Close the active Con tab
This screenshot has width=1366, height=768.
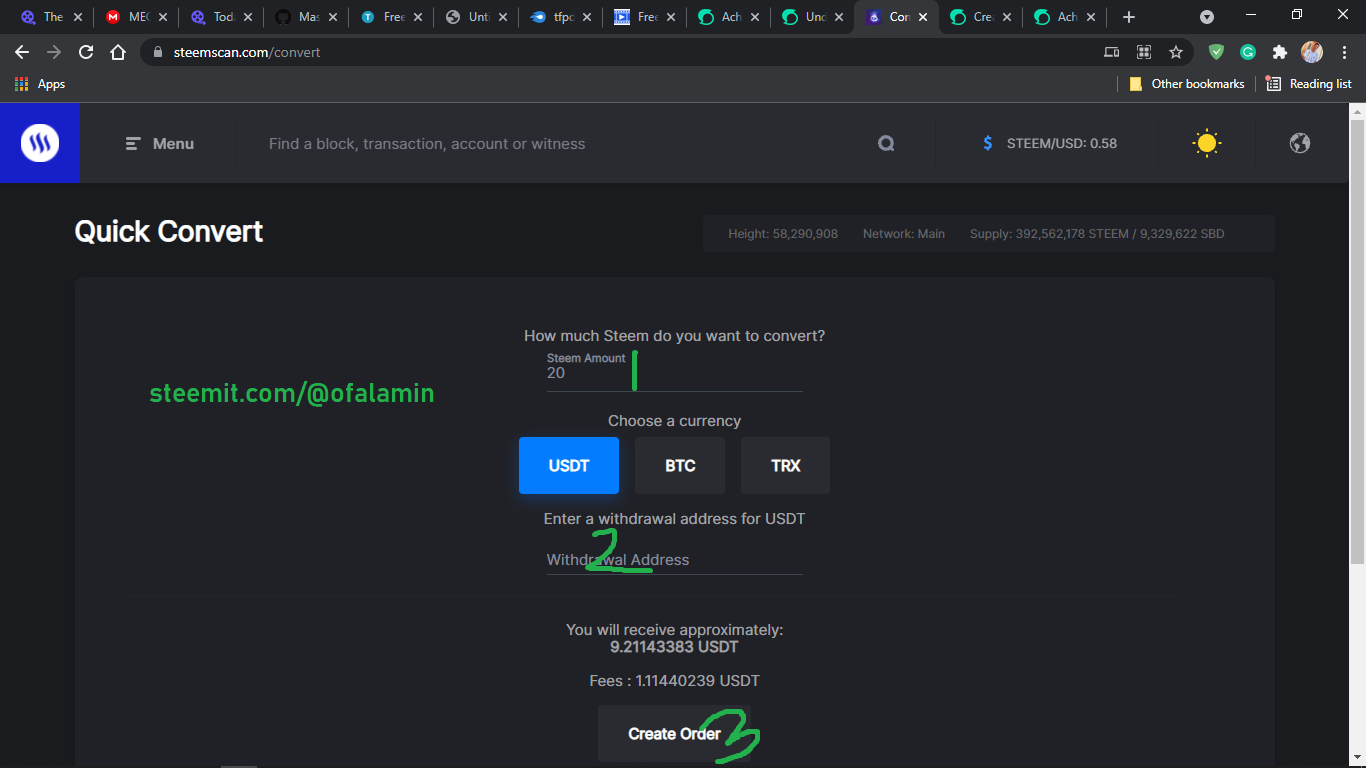[924, 17]
